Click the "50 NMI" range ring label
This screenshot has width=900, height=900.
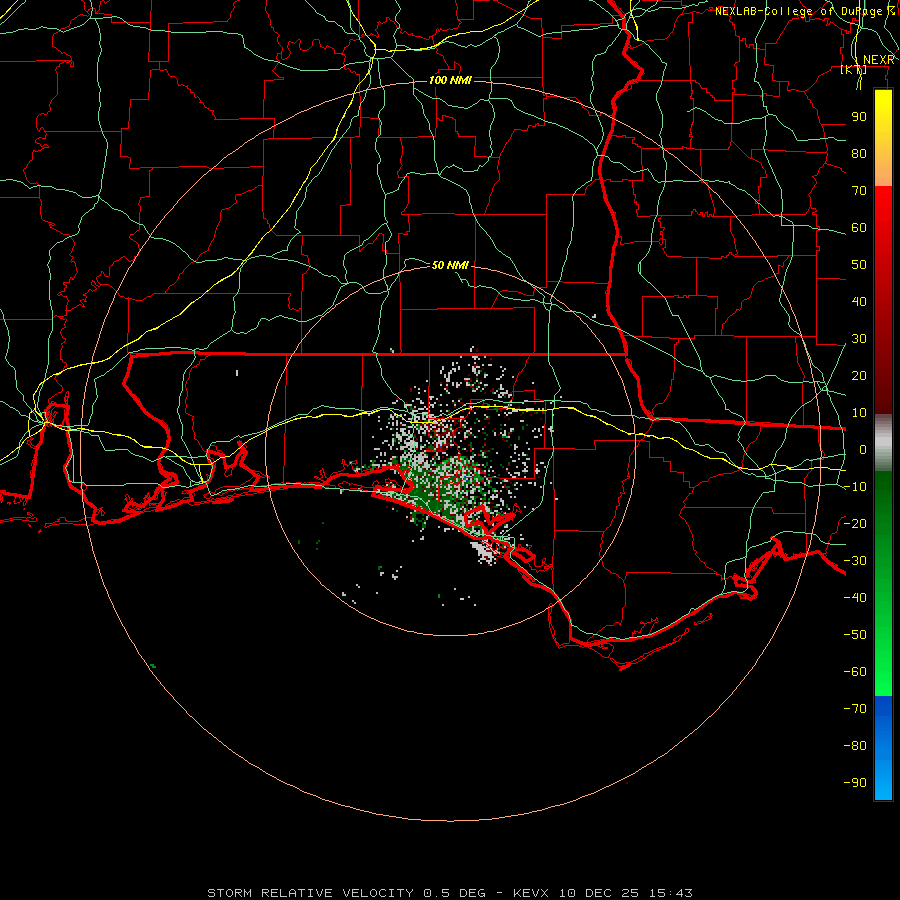click(450, 265)
